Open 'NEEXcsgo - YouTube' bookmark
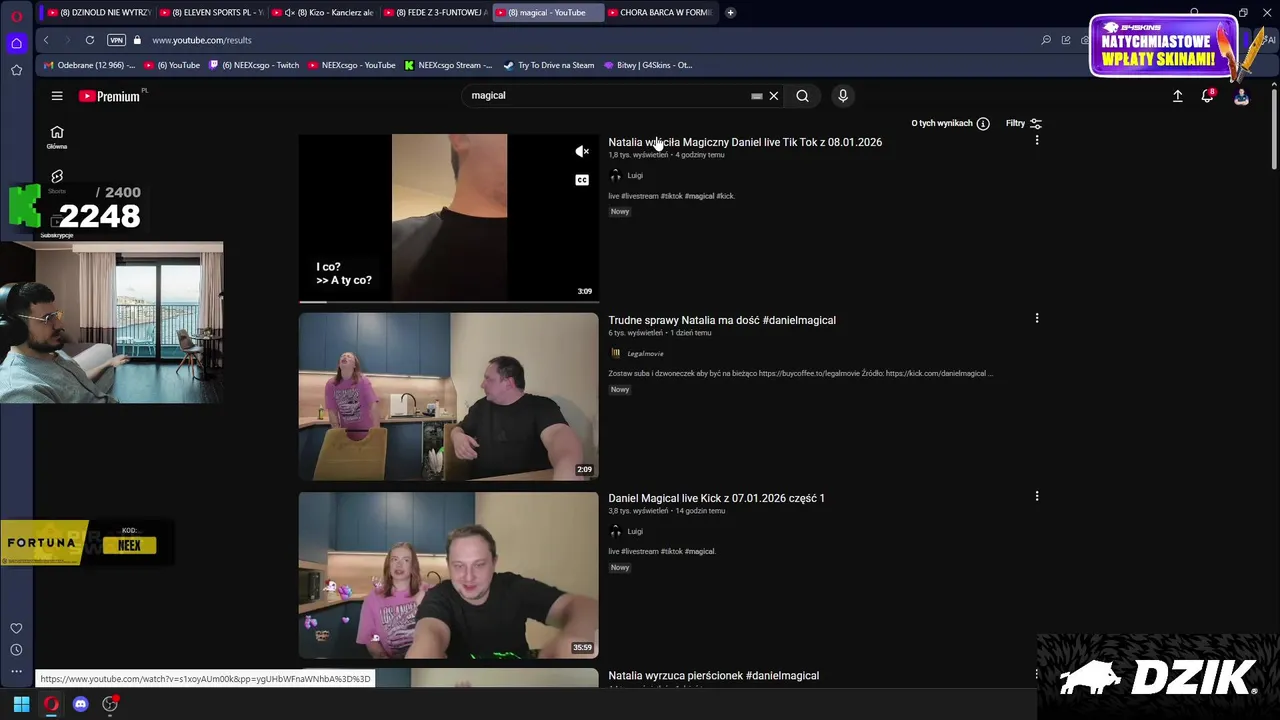1280x720 pixels. [351, 65]
